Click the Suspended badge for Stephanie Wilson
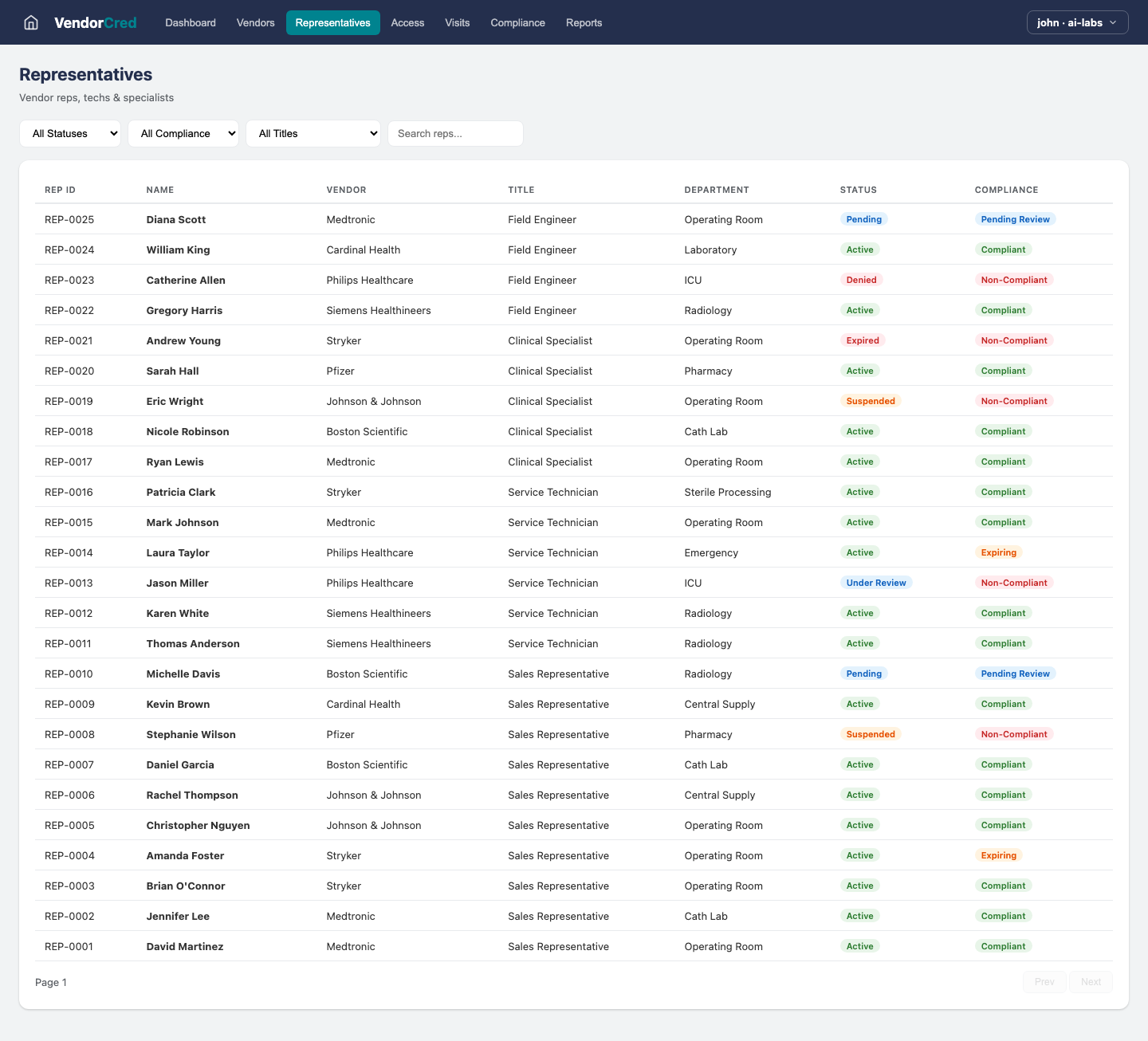This screenshot has height=1041, width=1148. (871, 734)
